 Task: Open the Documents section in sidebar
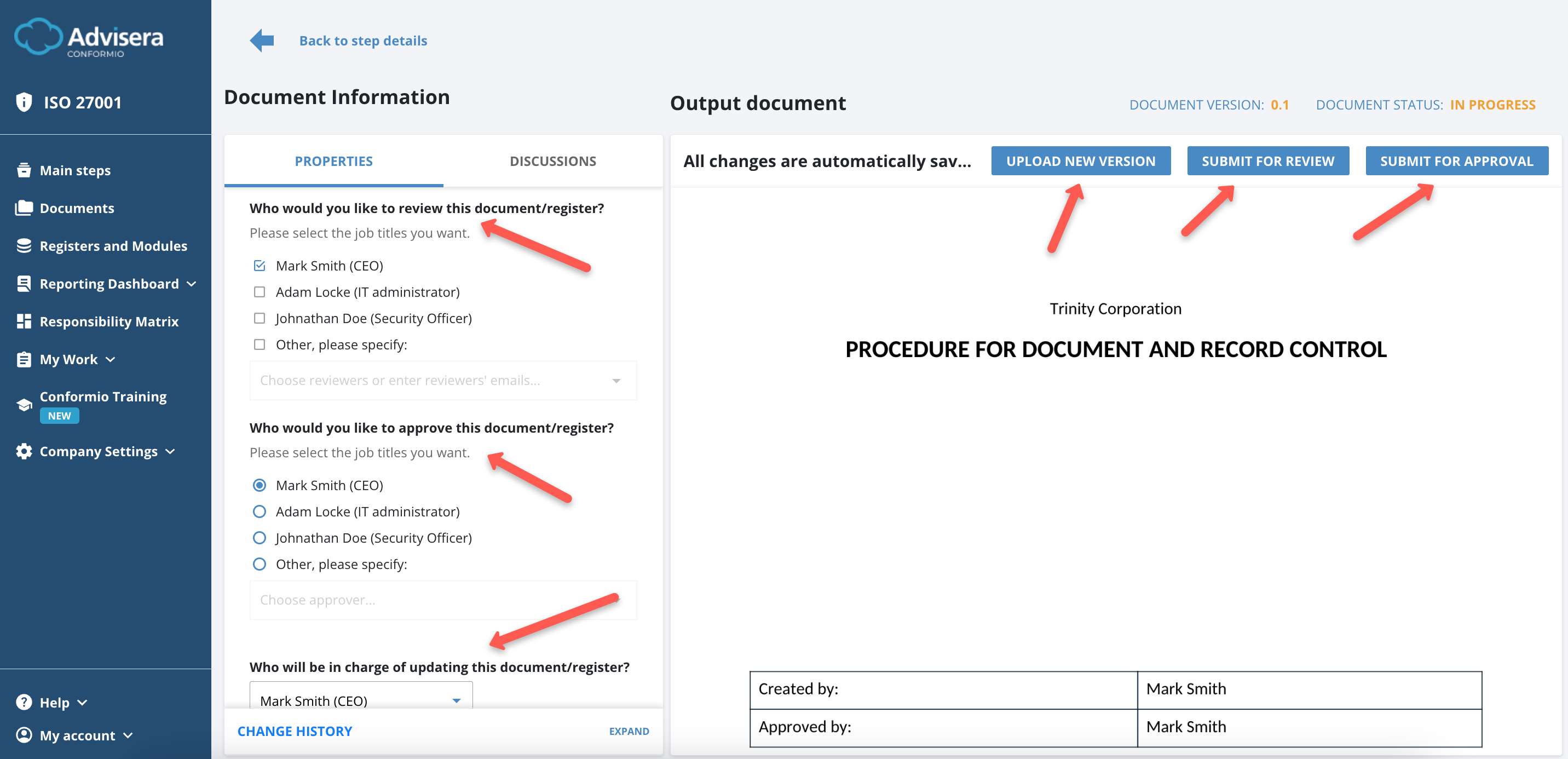click(x=77, y=208)
